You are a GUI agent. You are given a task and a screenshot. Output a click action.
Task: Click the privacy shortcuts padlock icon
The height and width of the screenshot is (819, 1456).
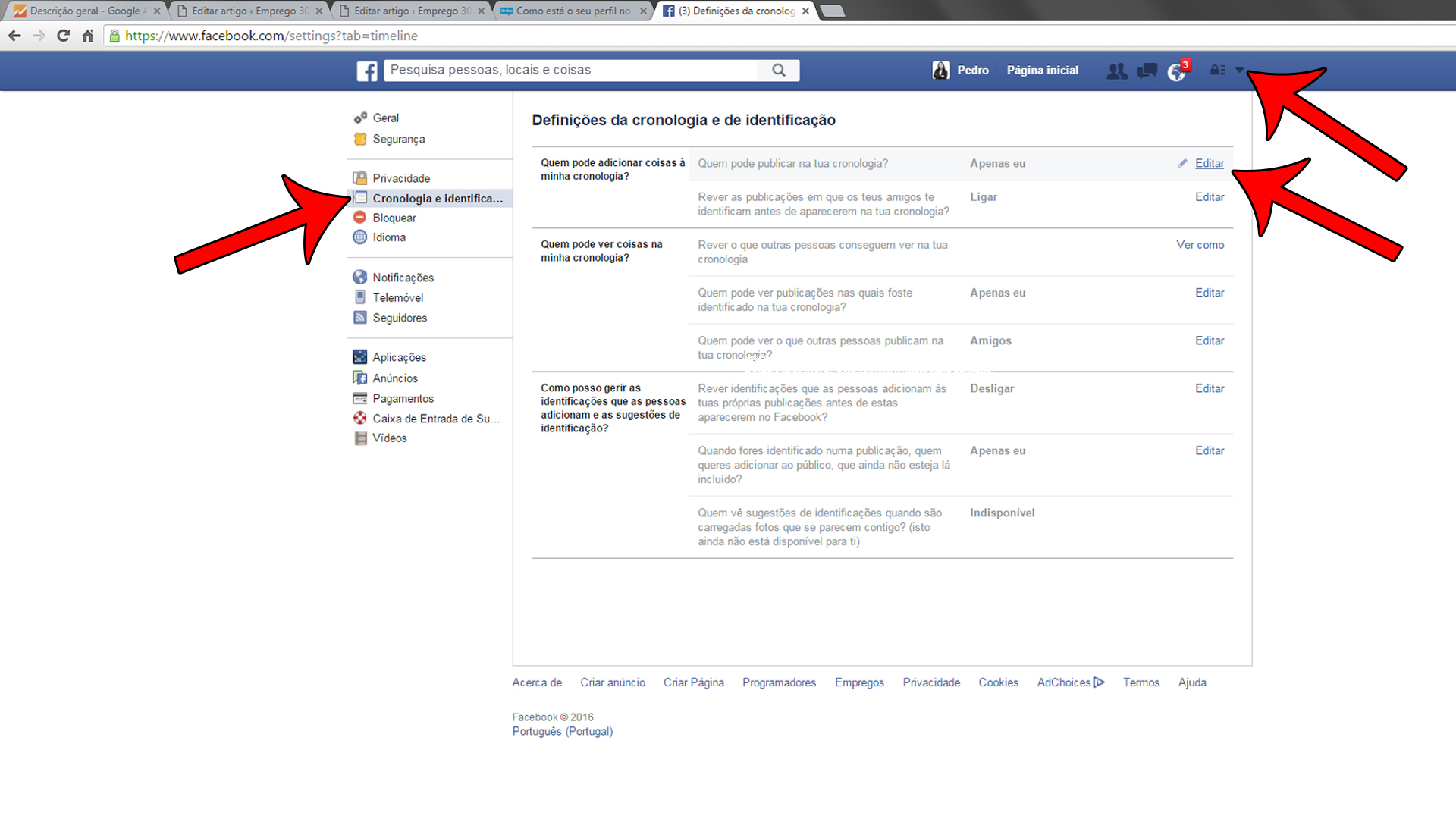pos(1217,70)
